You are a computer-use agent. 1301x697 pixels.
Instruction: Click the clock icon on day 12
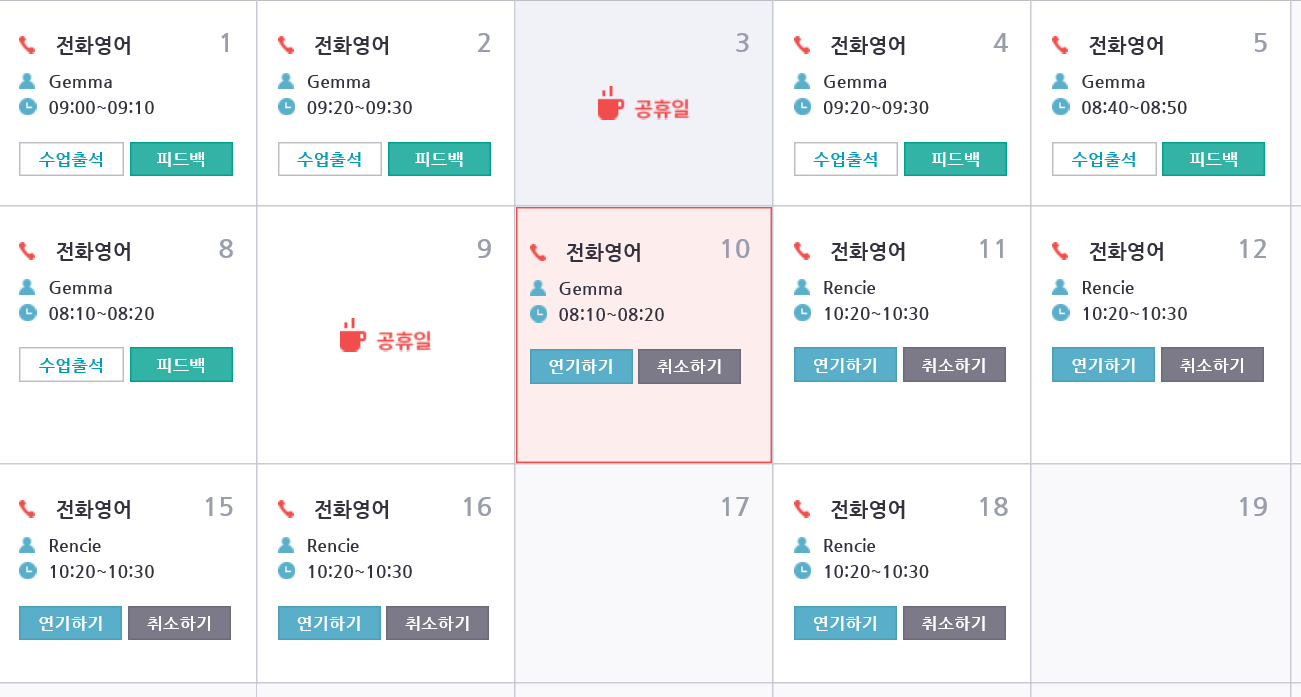coord(1060,313)
